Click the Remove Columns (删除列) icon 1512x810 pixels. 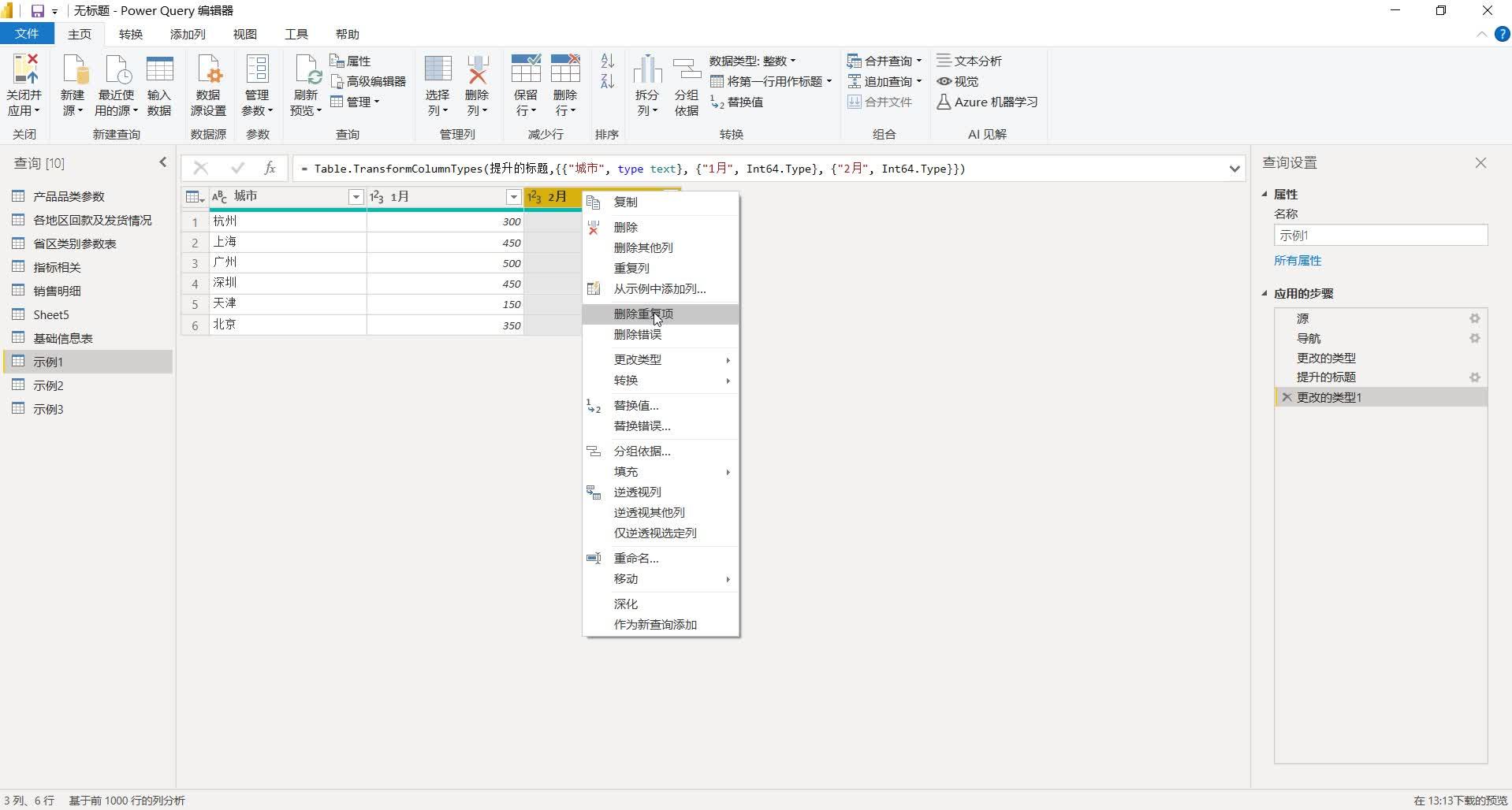coord(477,69)
